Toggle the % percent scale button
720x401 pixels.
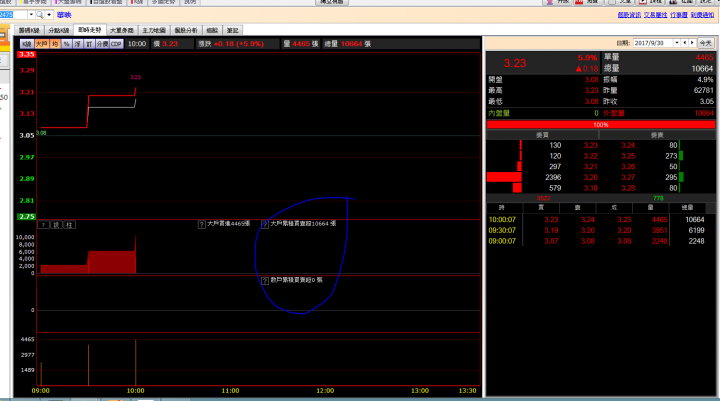tap(67, 44)
